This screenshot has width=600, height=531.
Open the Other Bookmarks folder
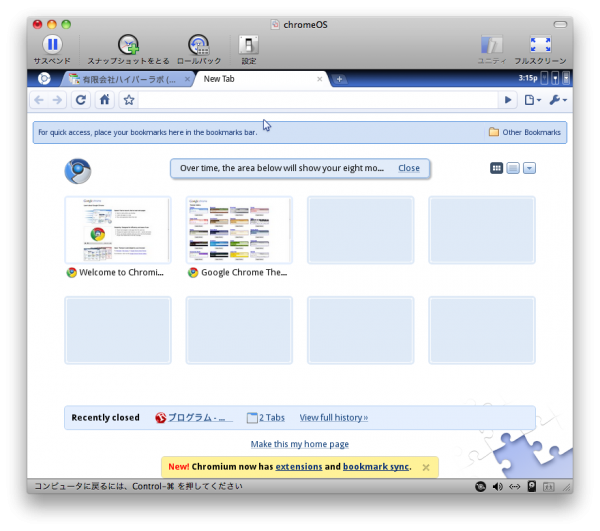coord(525,132)
